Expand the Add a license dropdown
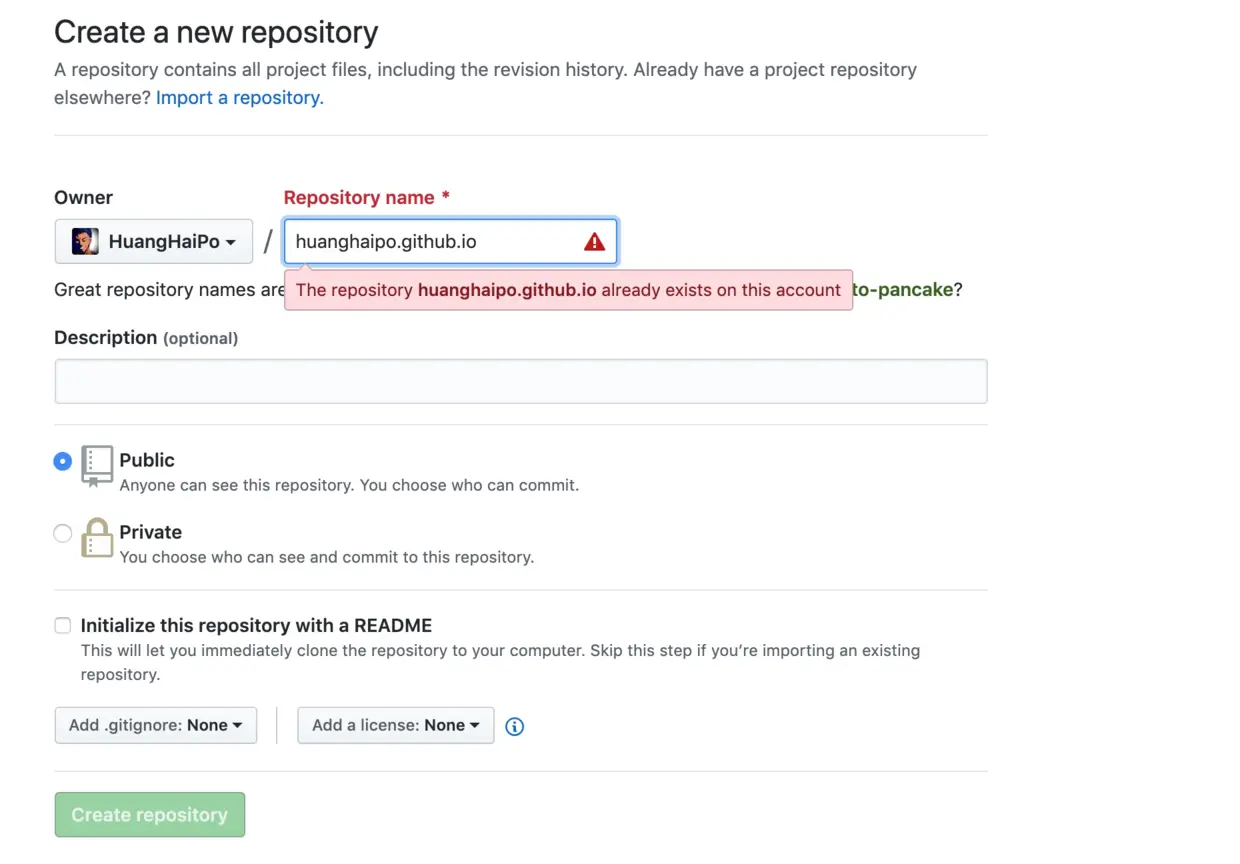1240x864 pixels. [x=396, y=726]
